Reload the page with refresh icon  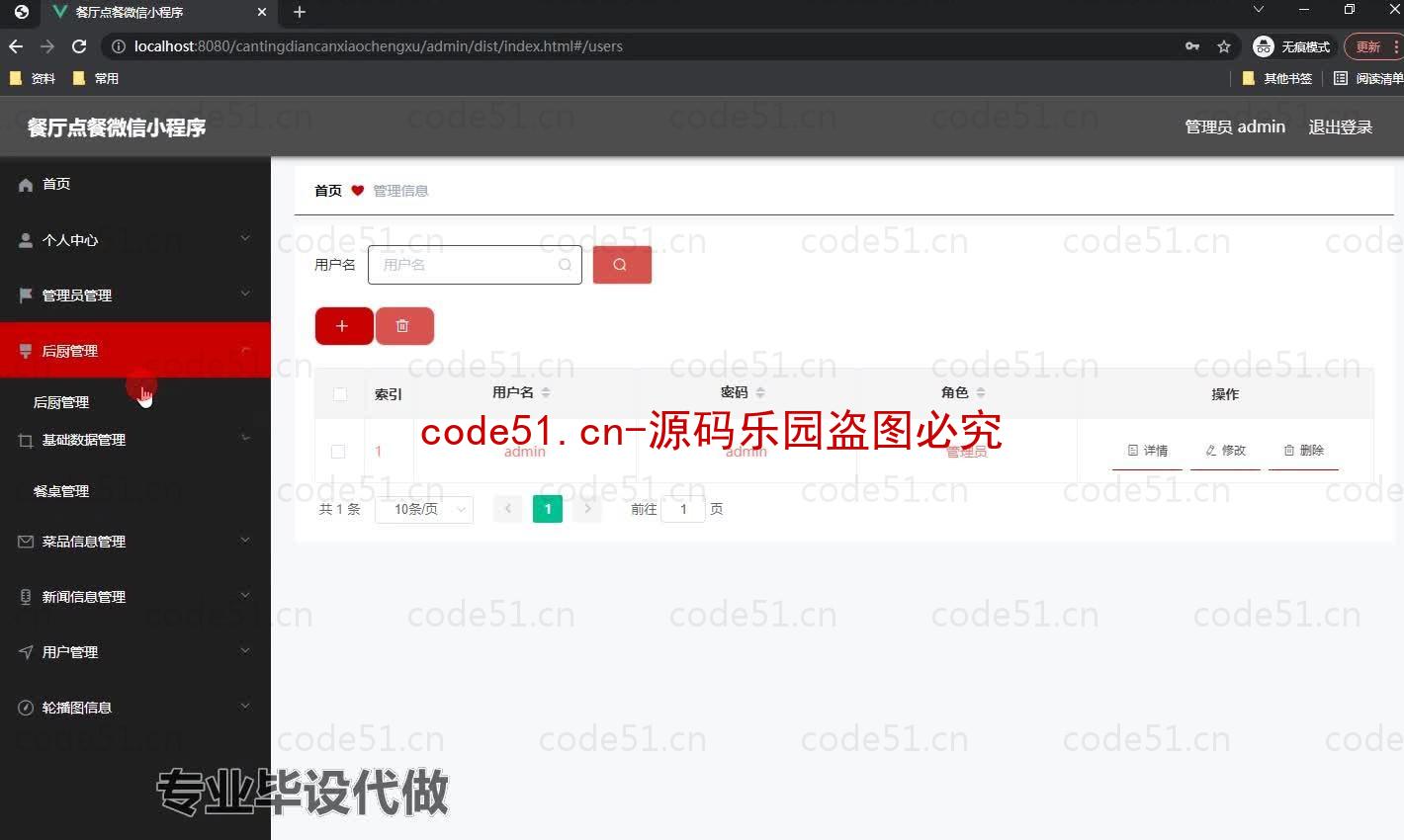click(79, 46)
